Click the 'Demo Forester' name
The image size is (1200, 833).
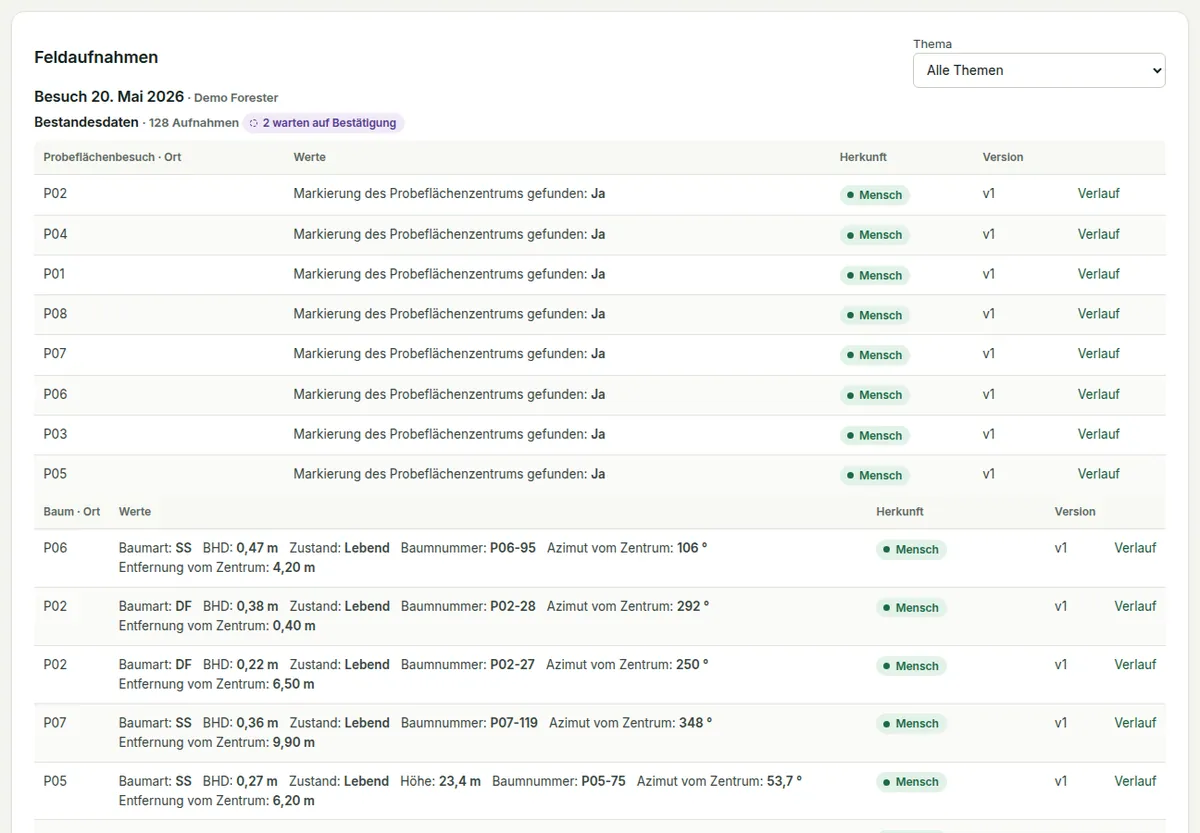(236, 98)
